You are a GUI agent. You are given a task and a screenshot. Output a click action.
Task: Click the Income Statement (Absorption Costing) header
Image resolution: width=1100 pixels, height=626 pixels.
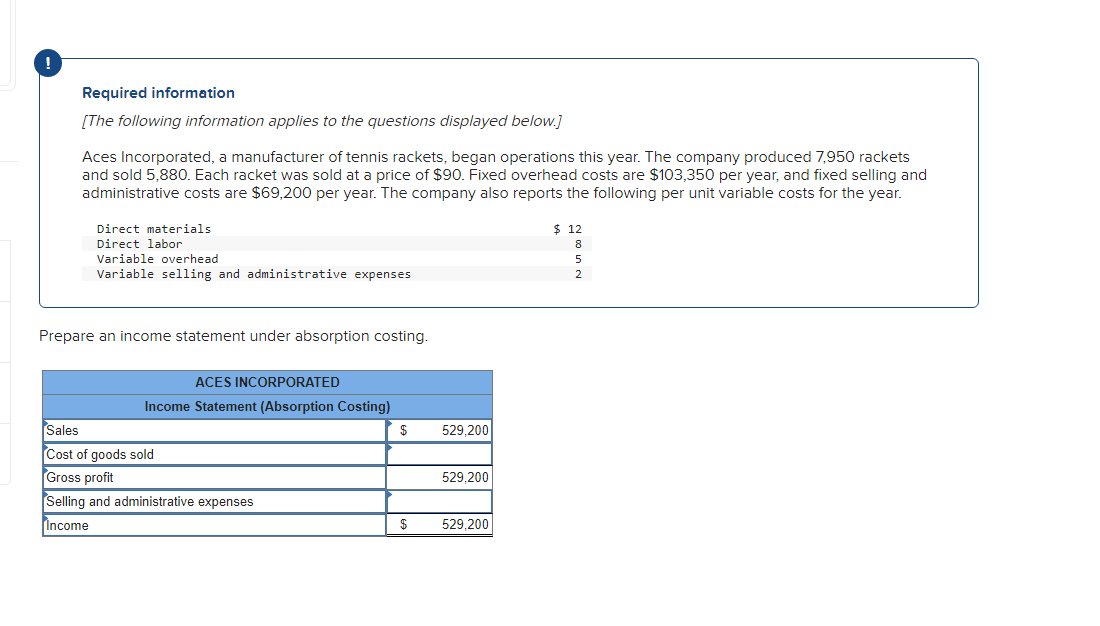[267, 406]
